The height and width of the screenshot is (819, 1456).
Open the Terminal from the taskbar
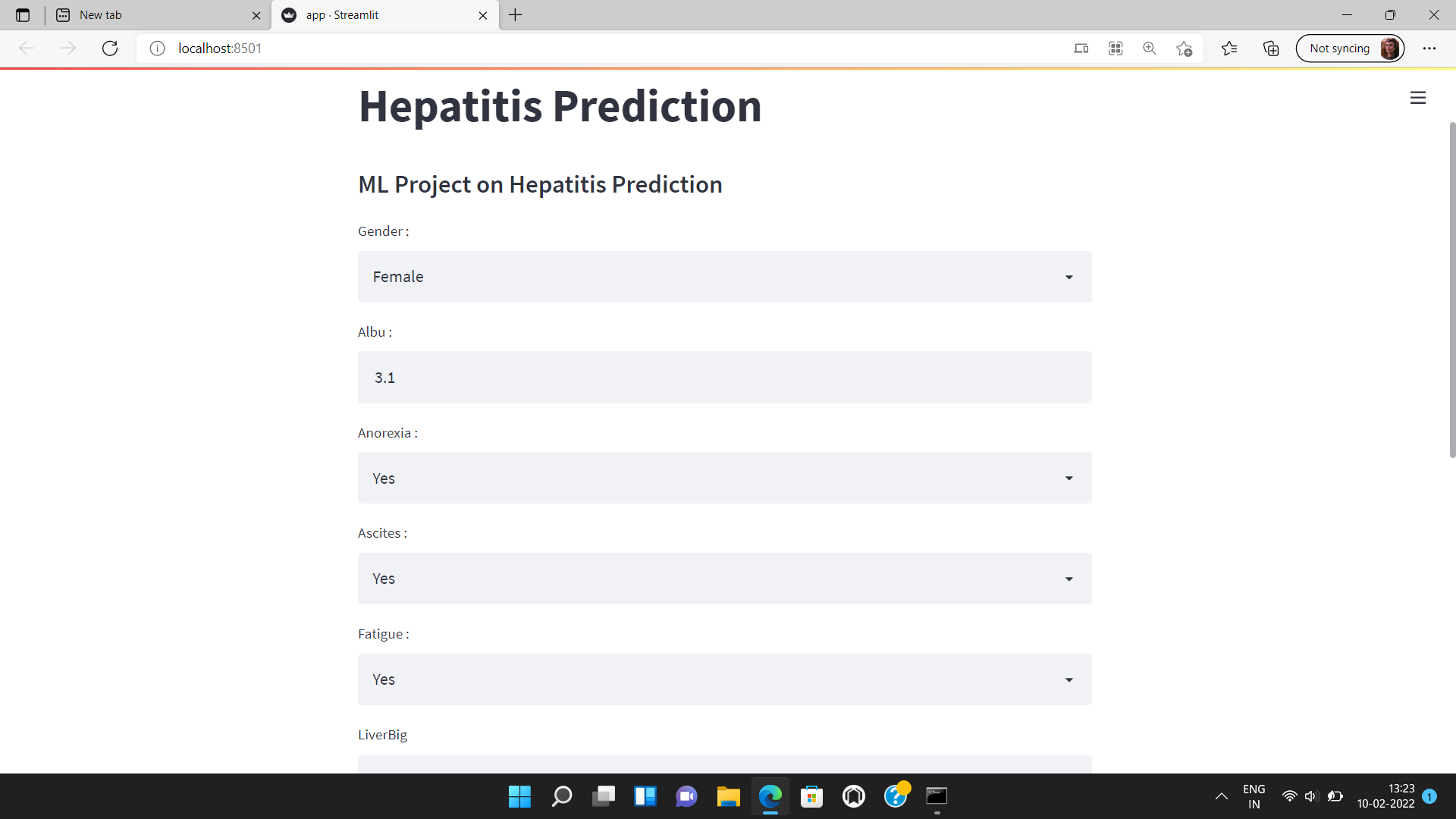coord(937,796)
